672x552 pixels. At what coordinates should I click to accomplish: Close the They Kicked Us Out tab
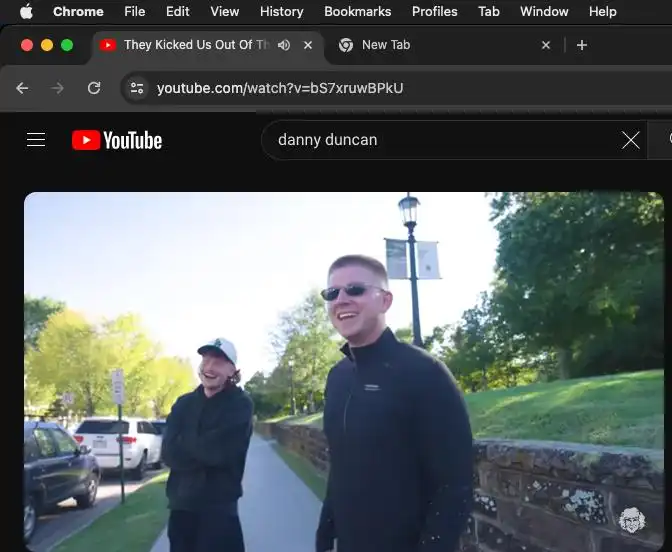pyautogui.click(x=308, y=45)
